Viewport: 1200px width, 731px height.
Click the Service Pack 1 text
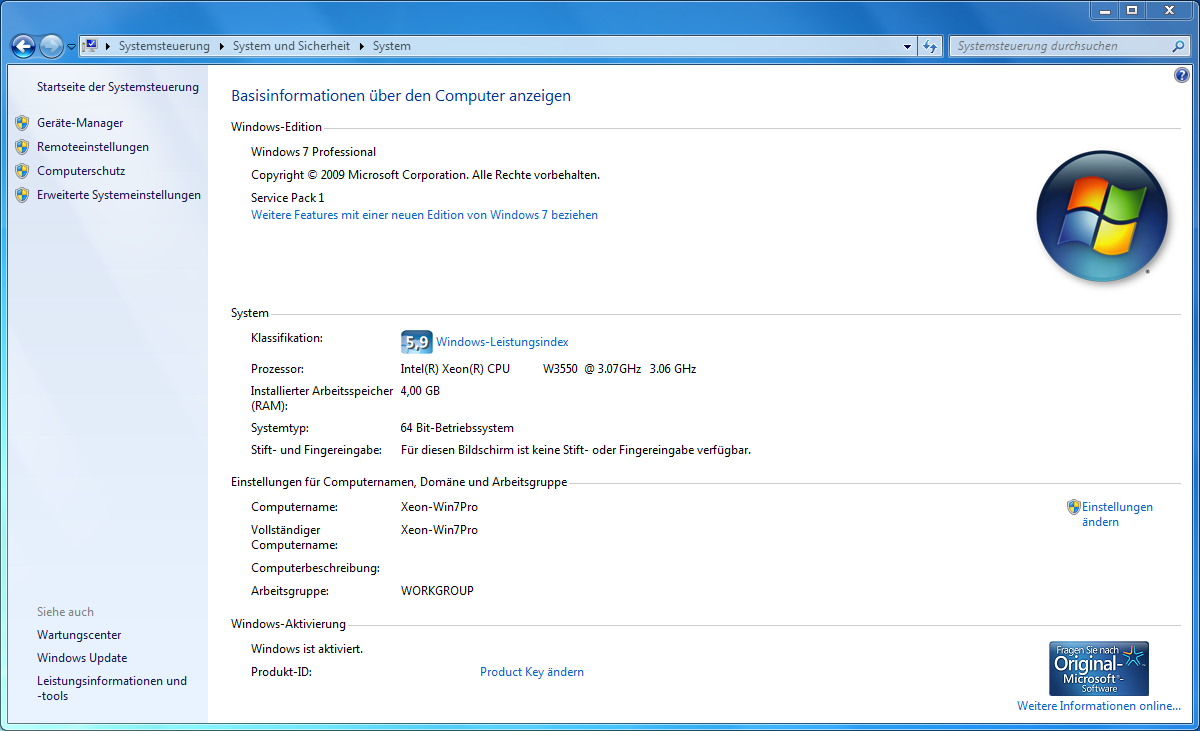(288, 198)
